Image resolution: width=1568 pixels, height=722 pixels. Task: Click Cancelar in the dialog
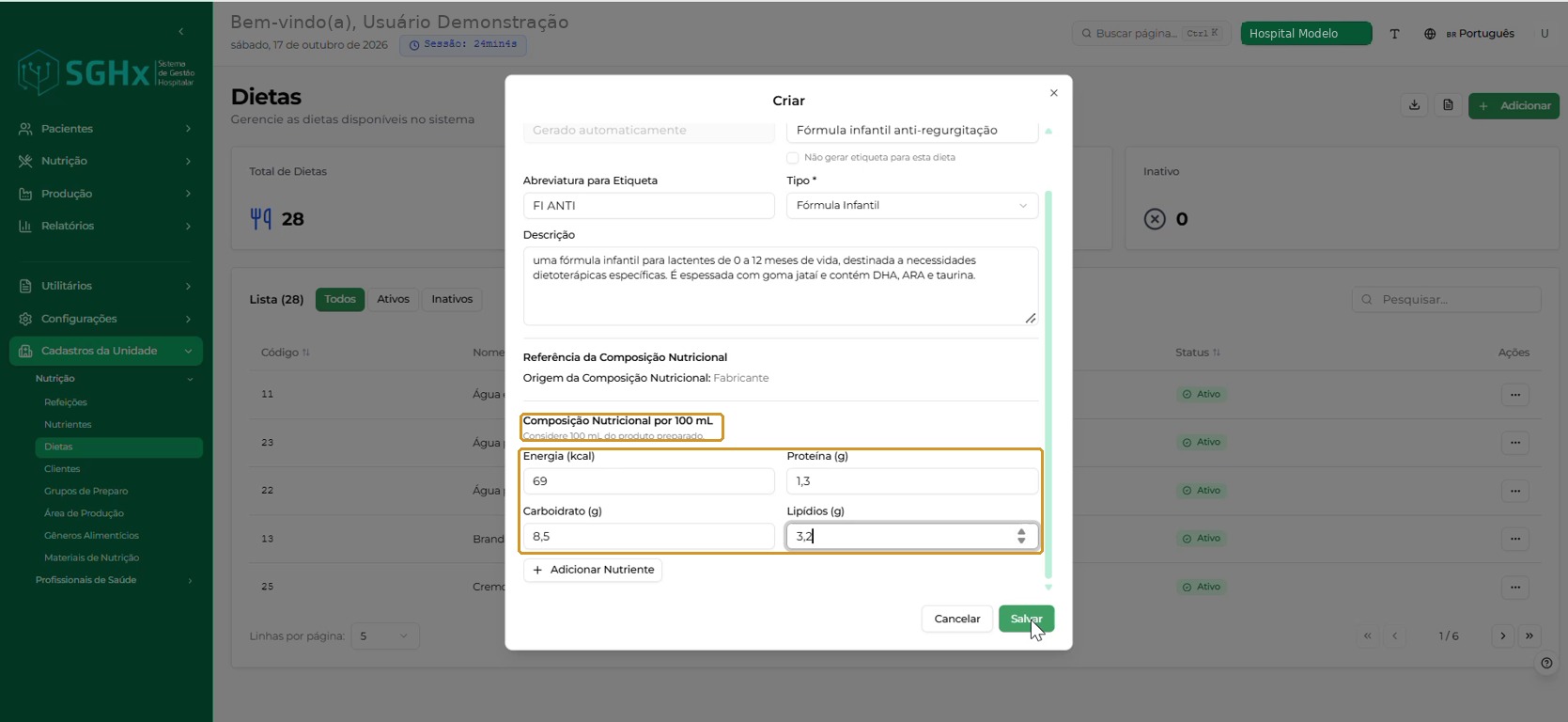coord(957,619)
